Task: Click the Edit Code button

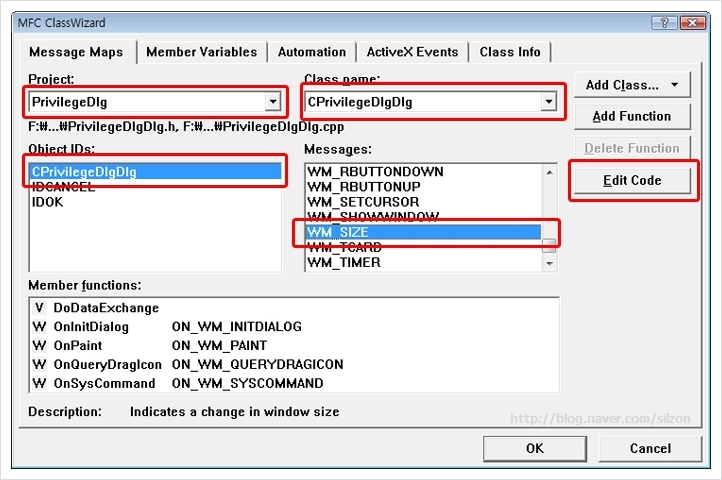Action: [x=632, y=181]
